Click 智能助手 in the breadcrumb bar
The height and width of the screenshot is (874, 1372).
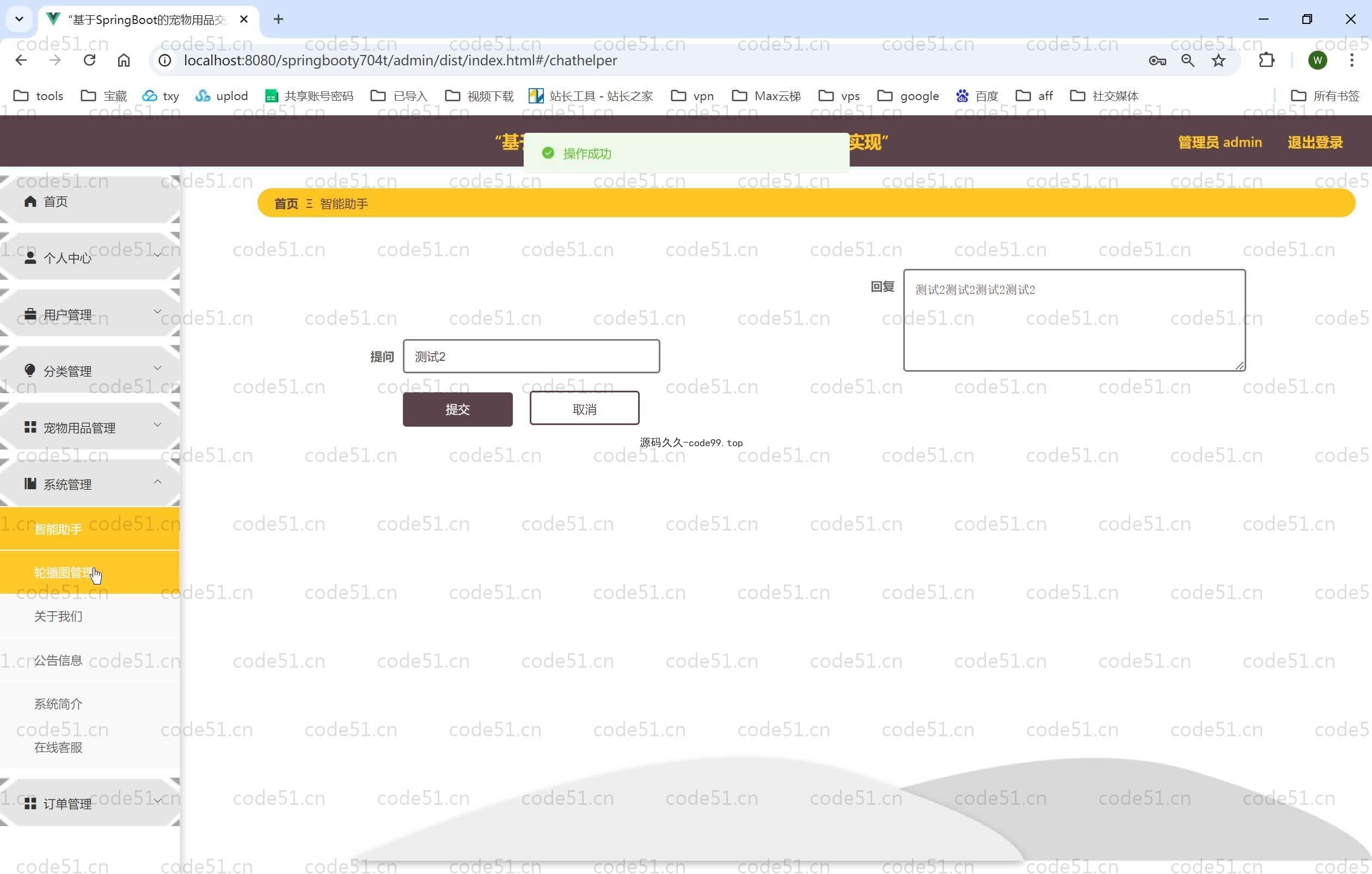click(344, 204)
